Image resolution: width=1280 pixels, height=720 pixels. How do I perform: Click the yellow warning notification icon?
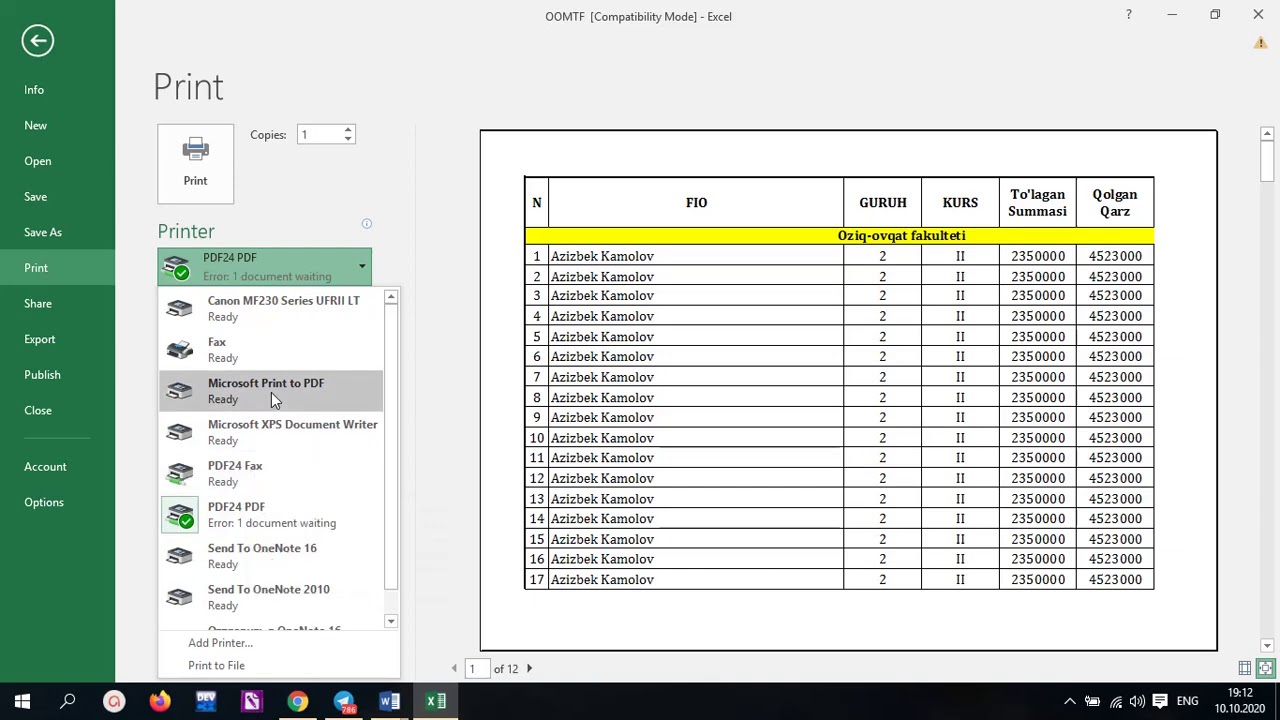tap(1260, 43)
